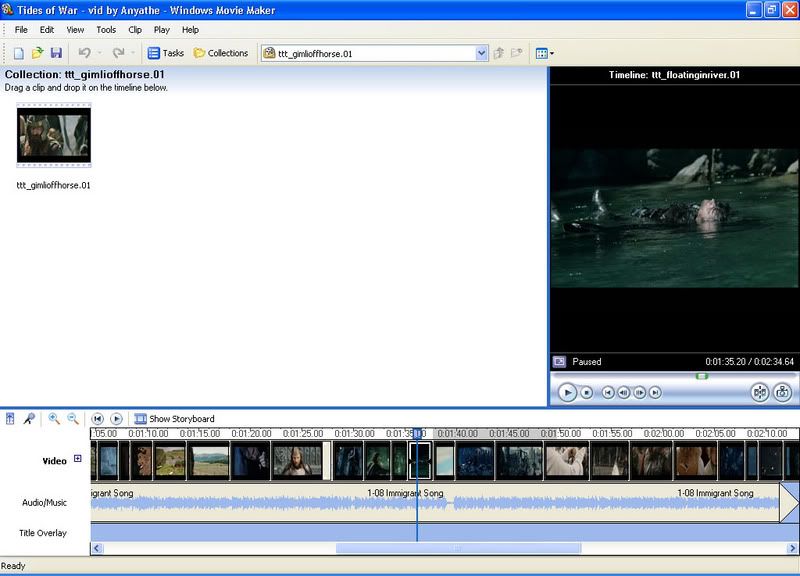
Task: Click the Title Overlay track bar
Action: pyautogui.click(x=444, y=533)
